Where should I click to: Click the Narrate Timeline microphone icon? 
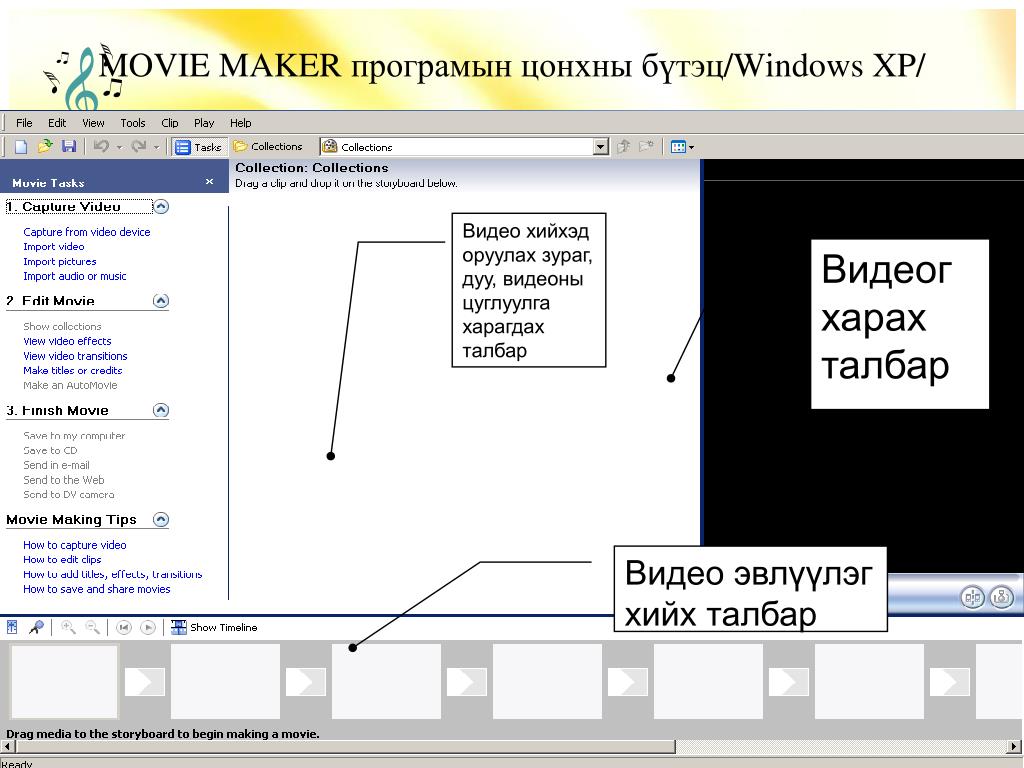pyautogui.click(x=37, y=627)
